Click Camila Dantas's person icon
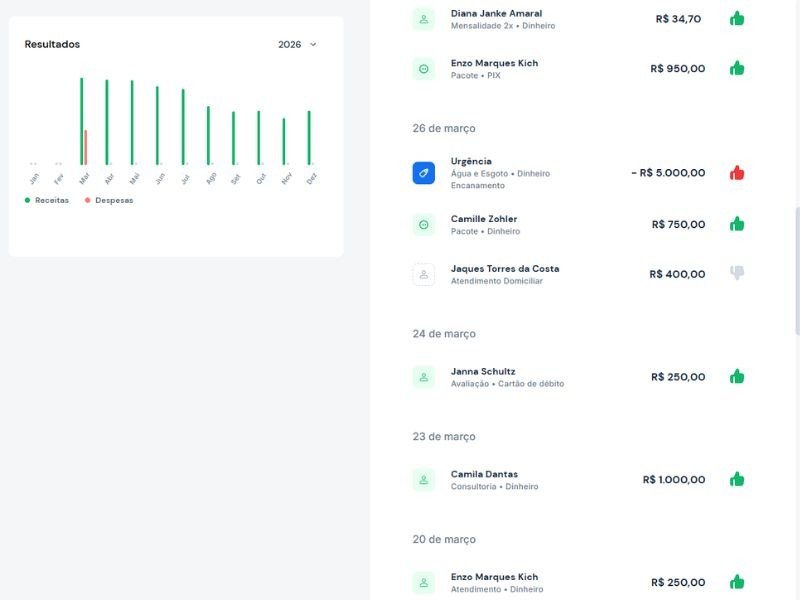800x600 pixels. click(423, 480)
